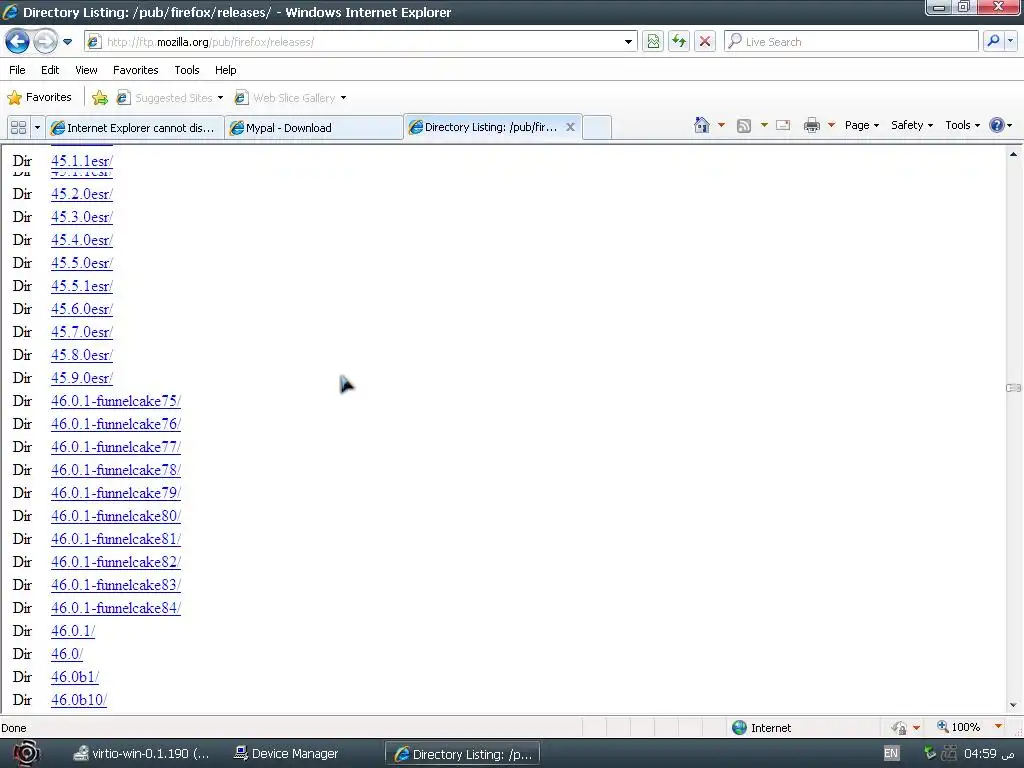
Task: Expand the zoom level dropdown arrow
Action: click(x=998, y=727)
